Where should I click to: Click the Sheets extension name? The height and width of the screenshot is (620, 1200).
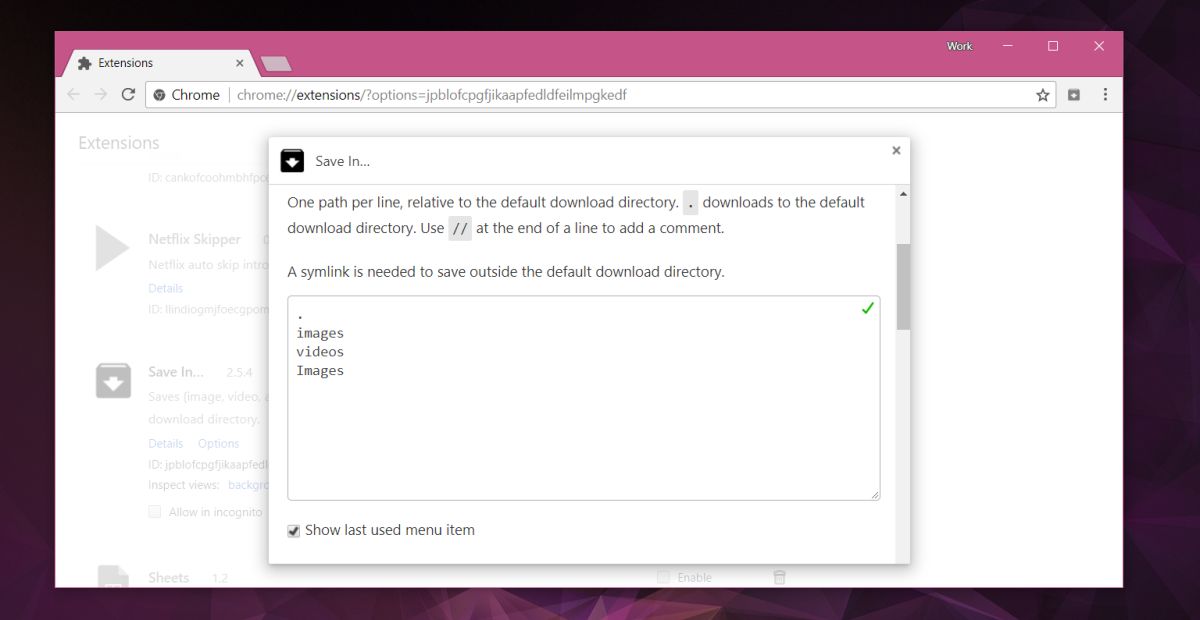(168, 578)
